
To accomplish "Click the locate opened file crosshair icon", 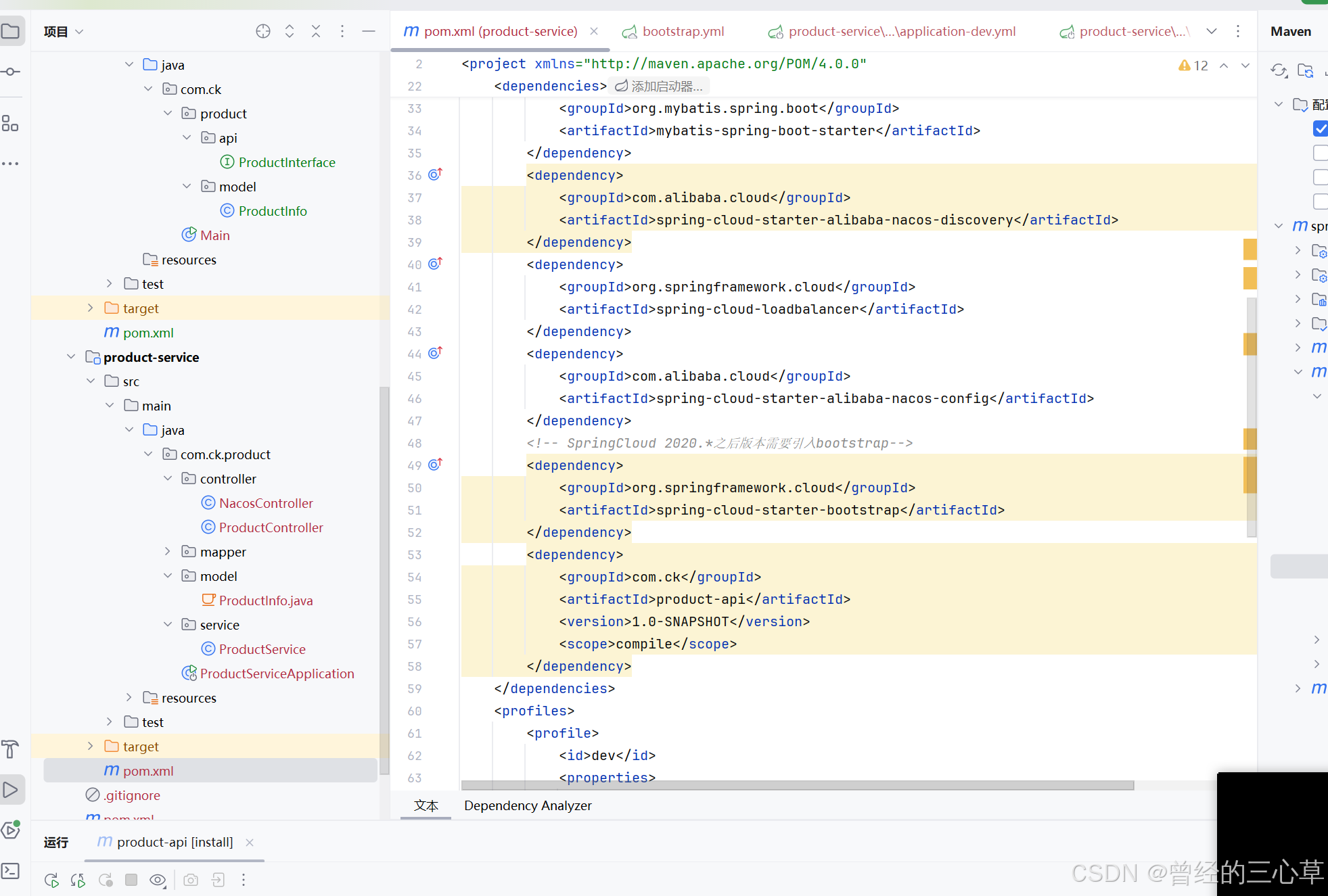I will point(263,31).
